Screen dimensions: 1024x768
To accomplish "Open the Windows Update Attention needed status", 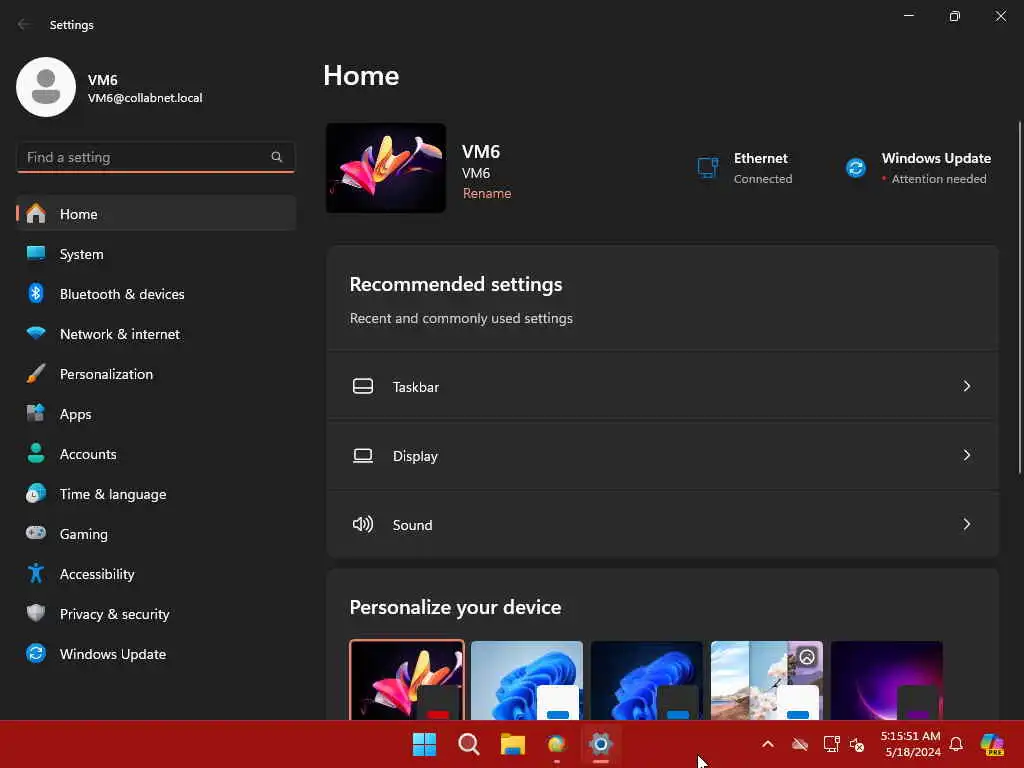I will 918,168.
